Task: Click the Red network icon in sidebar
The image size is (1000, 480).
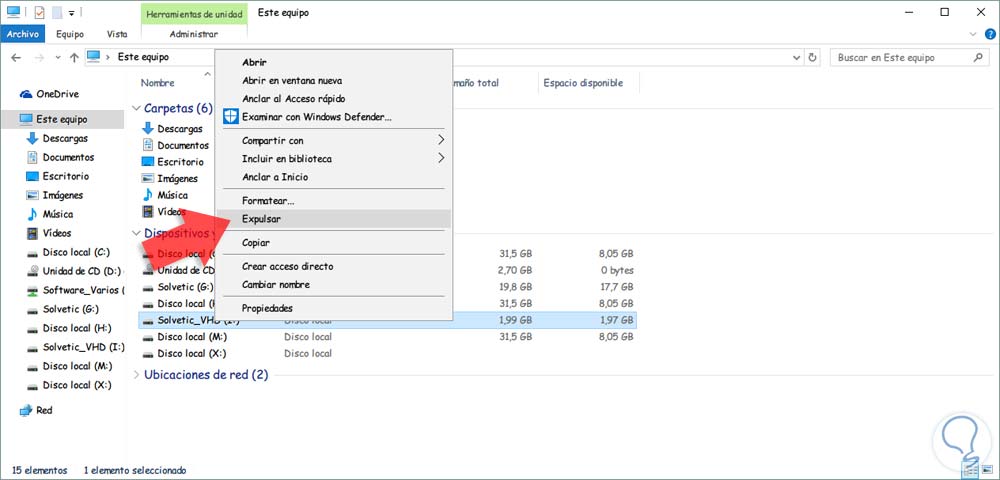Action: coord(26,410)
